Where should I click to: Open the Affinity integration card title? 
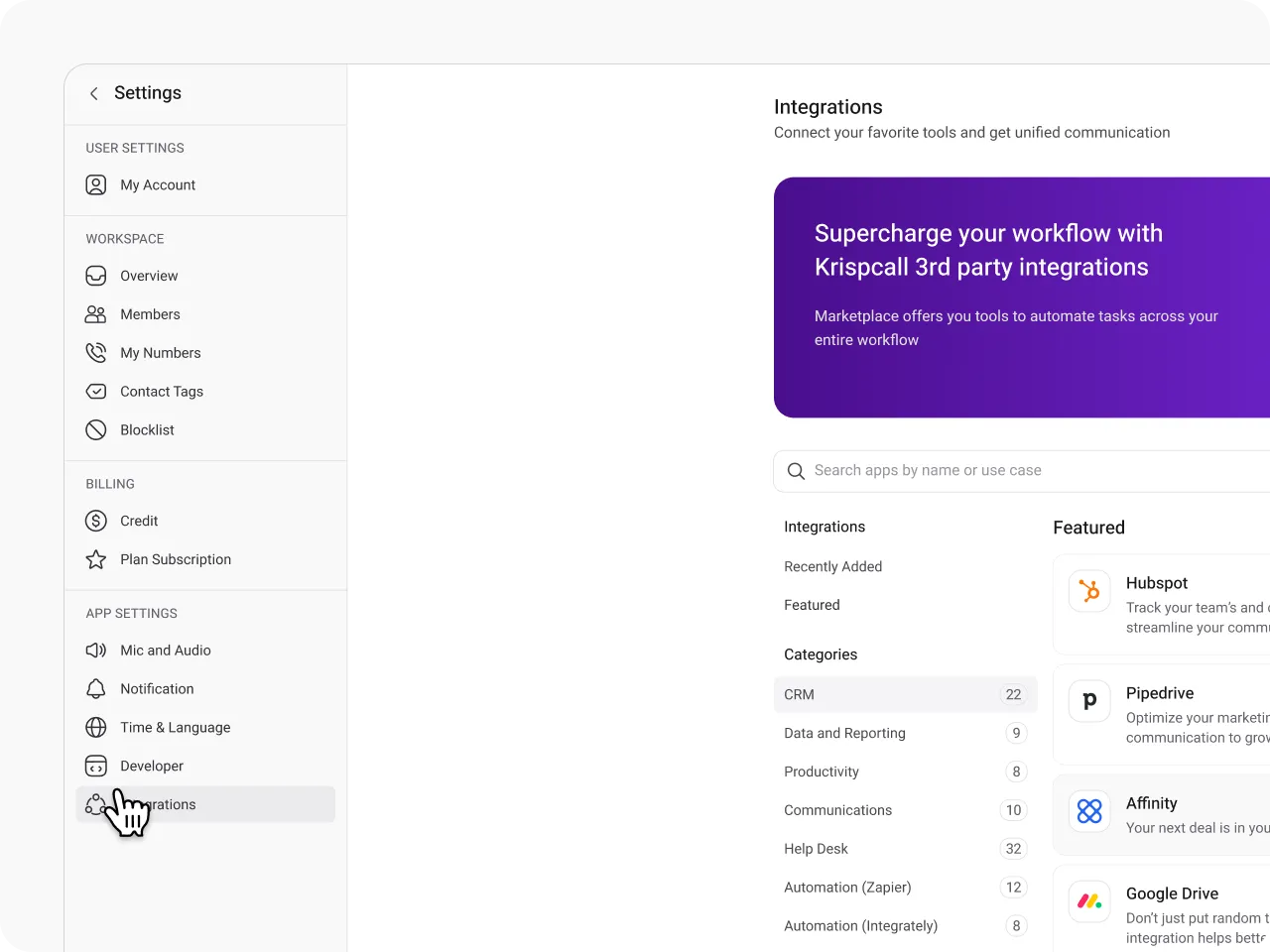tap(1152, 803)
